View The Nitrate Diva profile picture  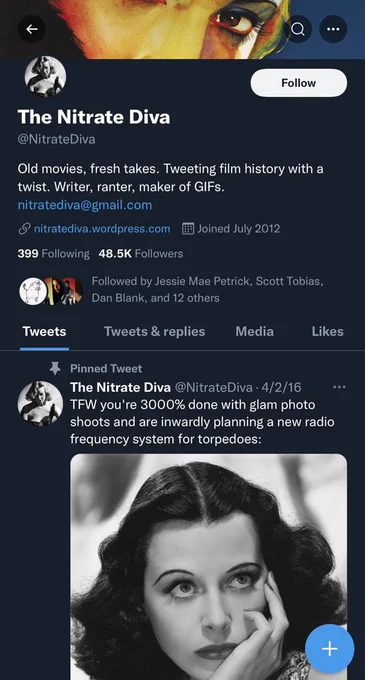tap(45, 77)
